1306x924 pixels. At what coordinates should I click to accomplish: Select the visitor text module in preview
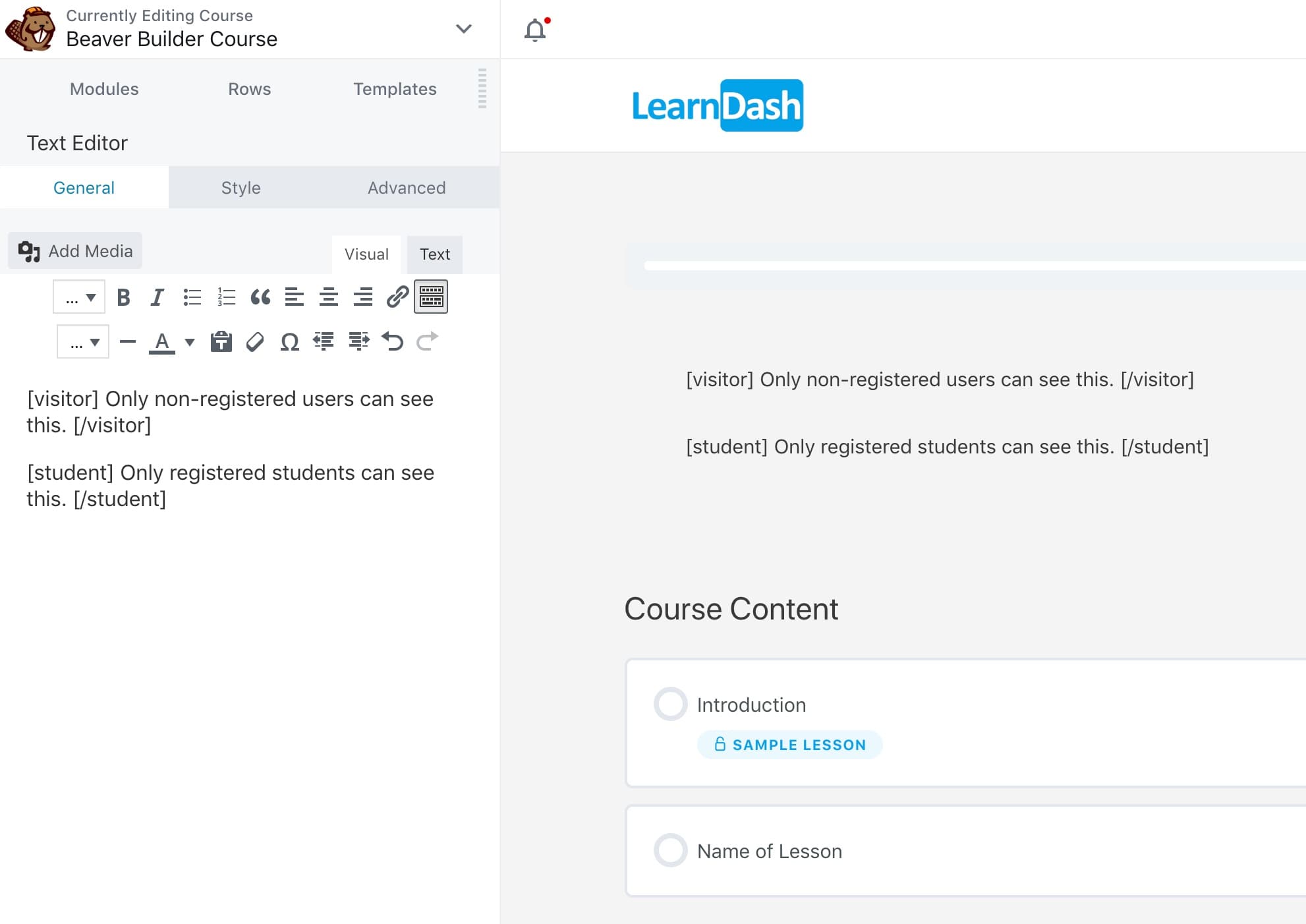(x=940, y=380)
